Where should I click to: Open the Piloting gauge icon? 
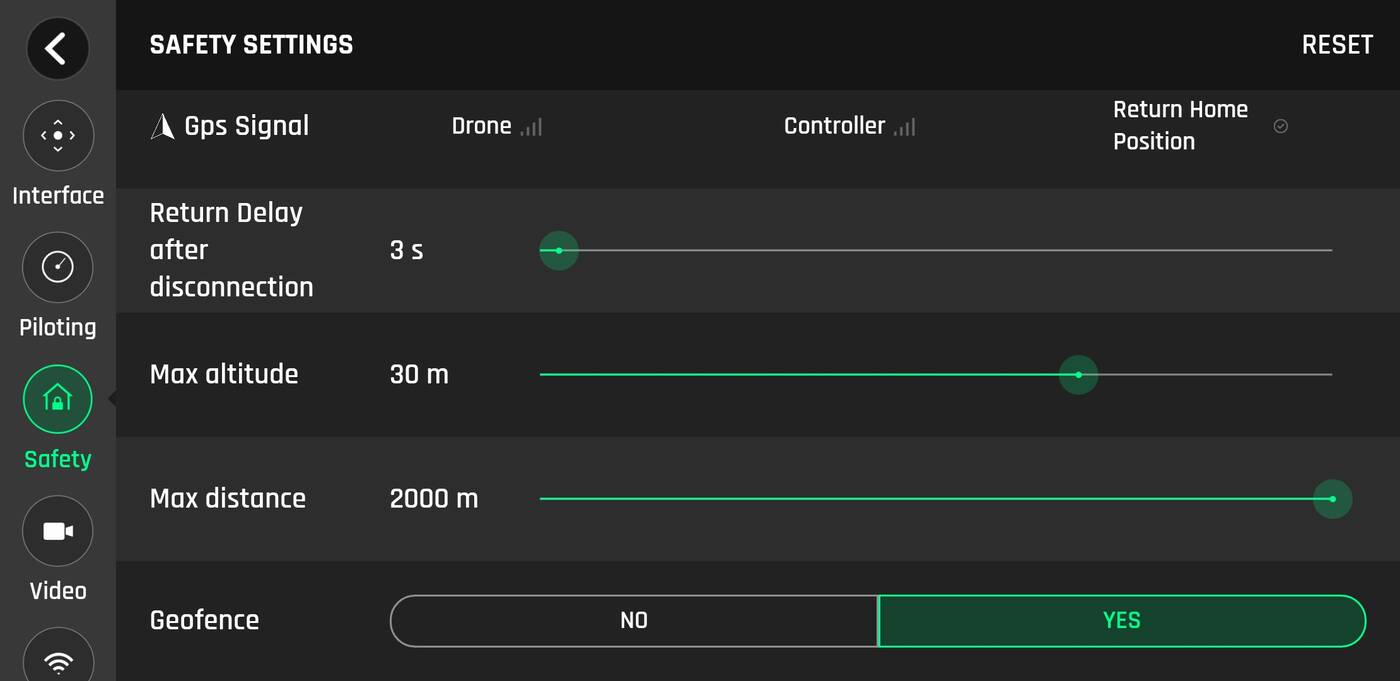[x=58, y=267]
